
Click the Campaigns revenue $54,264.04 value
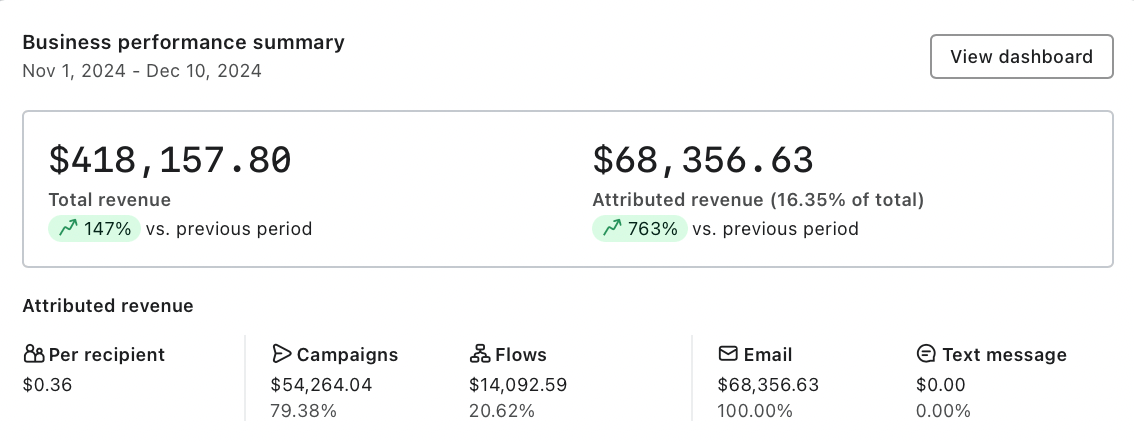click(321, 385)
